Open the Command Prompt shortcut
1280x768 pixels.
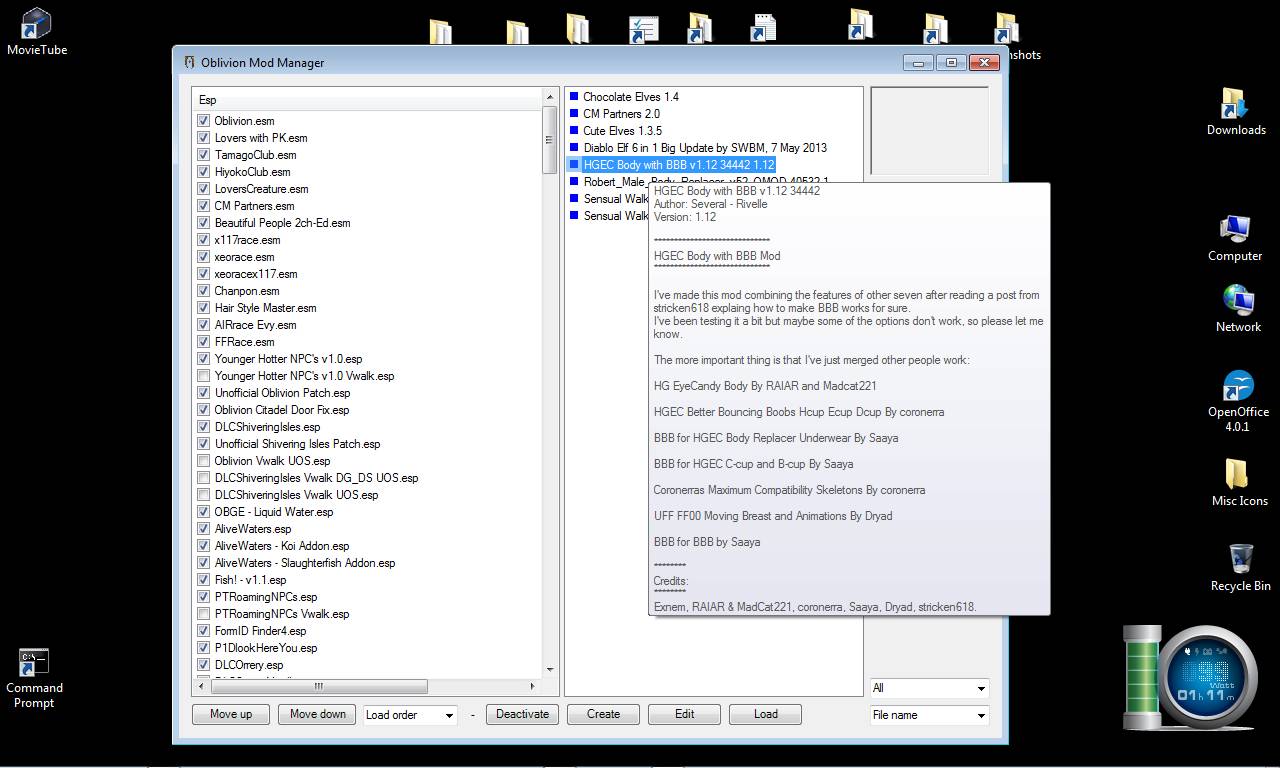click(33, 661)
